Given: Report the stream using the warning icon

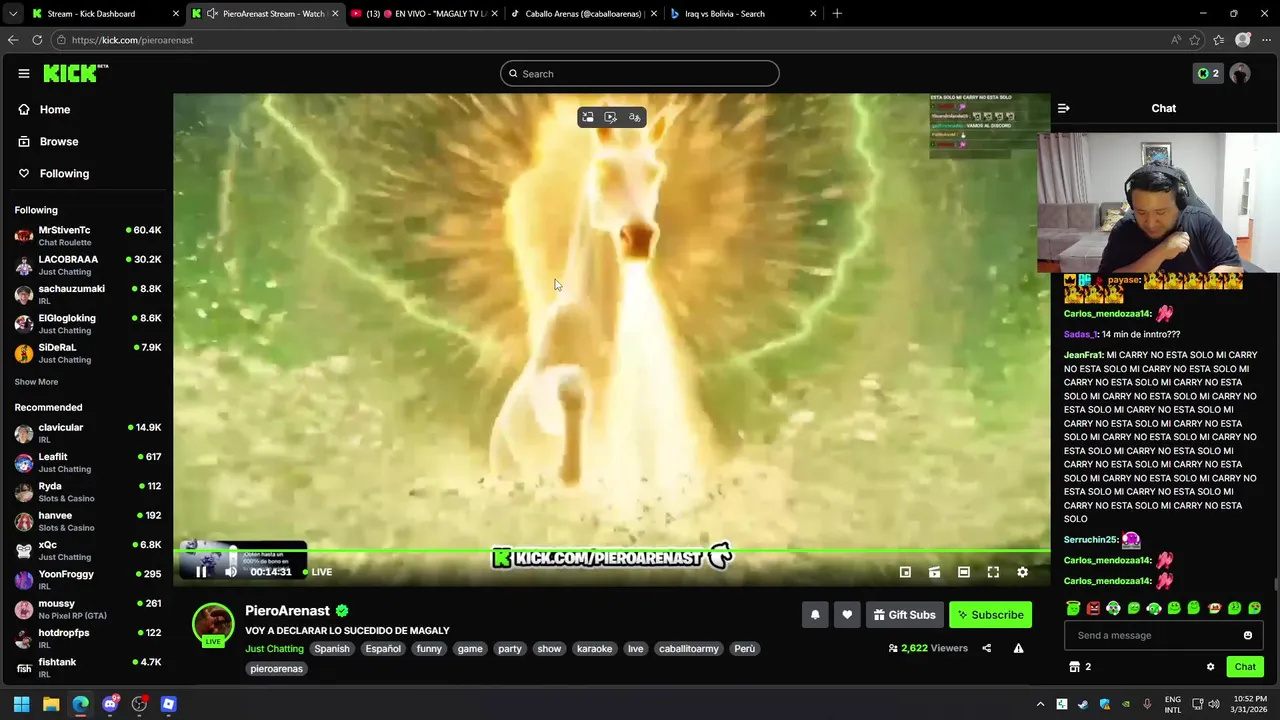Looking at the screenshot, I should [1018, 648].
